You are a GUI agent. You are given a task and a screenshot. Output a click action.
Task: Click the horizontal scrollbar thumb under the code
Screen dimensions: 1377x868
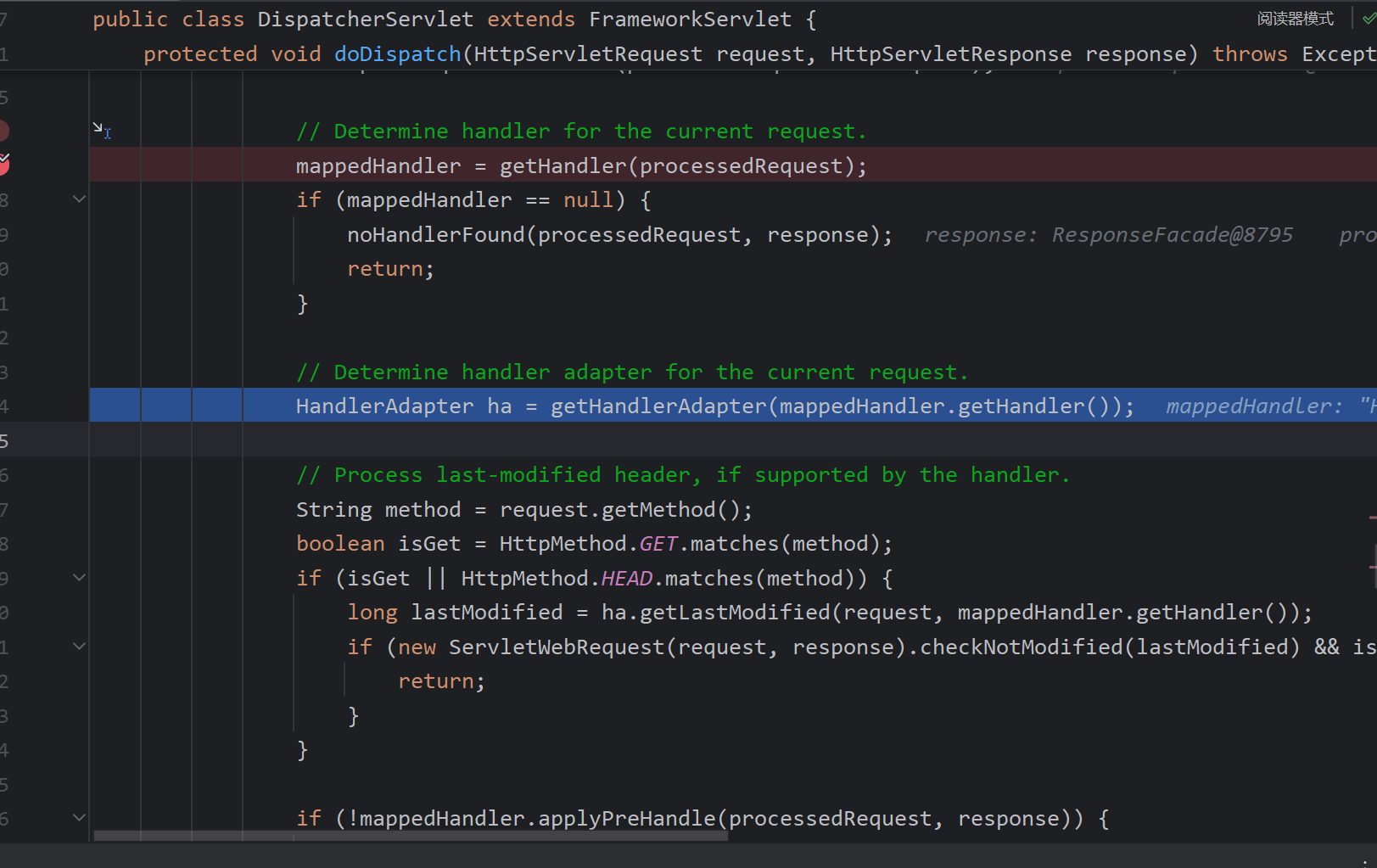[x=411, y=836]
